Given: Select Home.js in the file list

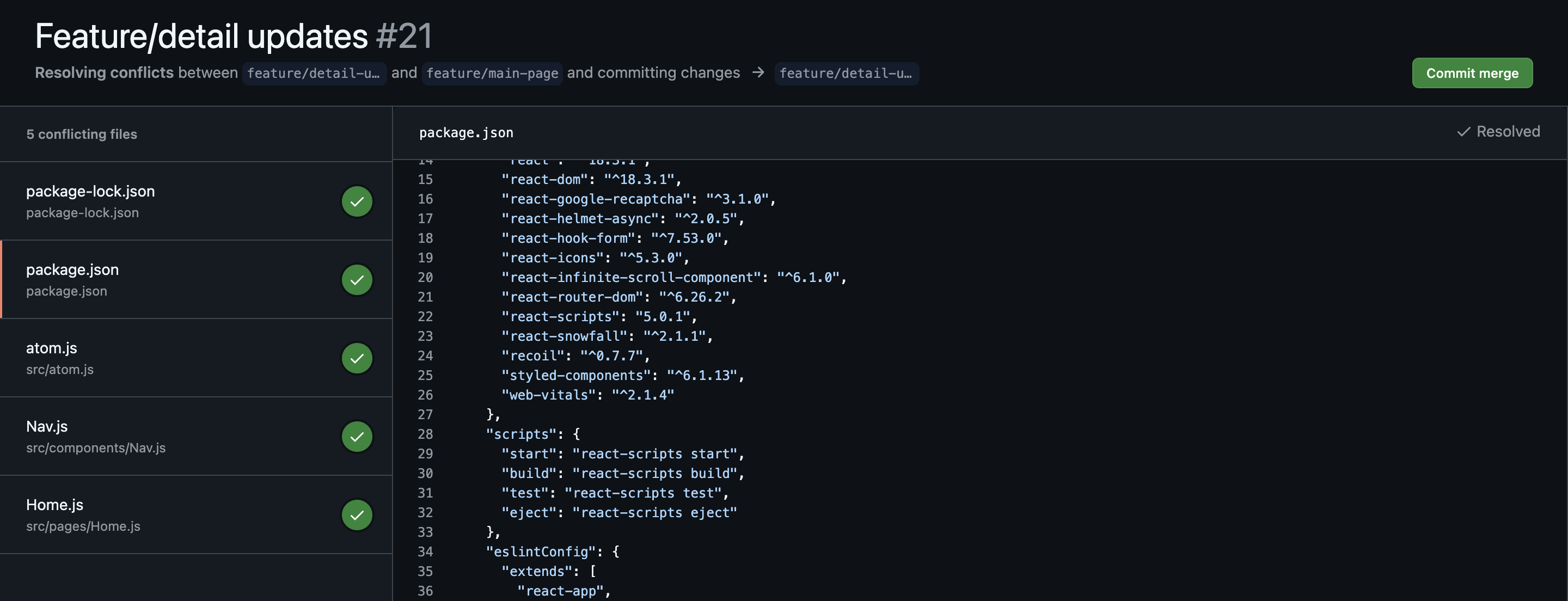Looking at the screenshot, I should (55, 505).
